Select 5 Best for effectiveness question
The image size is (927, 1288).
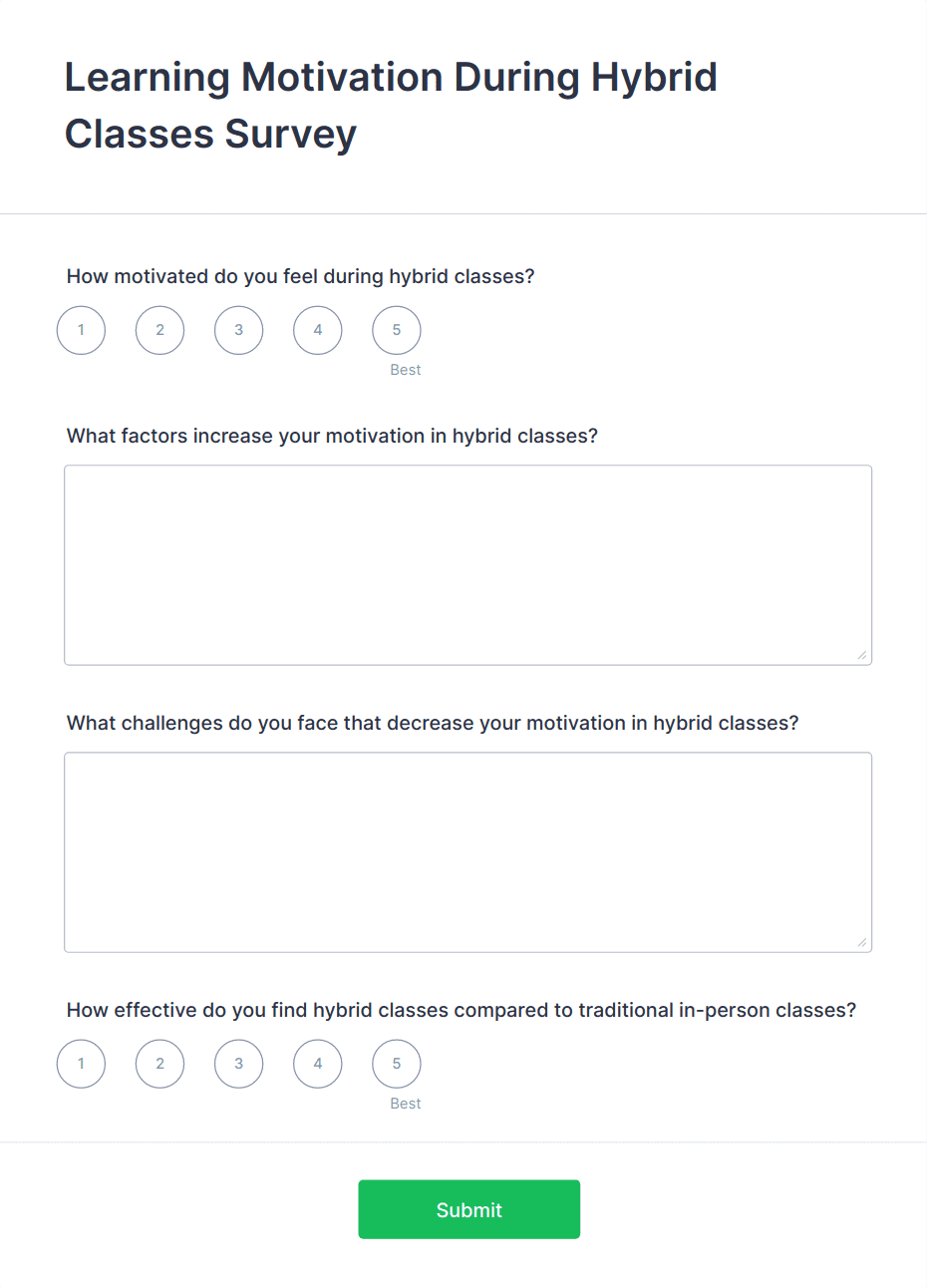pos(396,1064)
